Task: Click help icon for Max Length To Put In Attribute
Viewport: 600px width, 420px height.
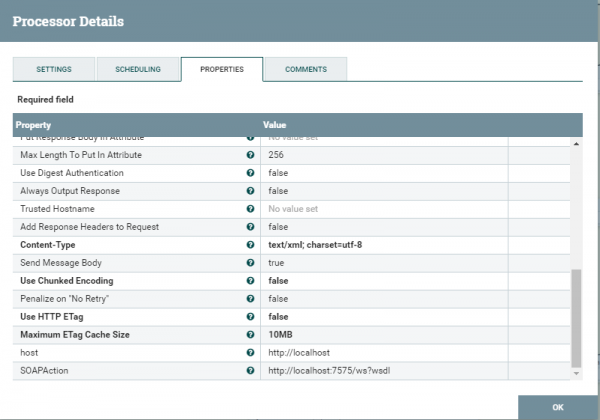Action: 250,155
